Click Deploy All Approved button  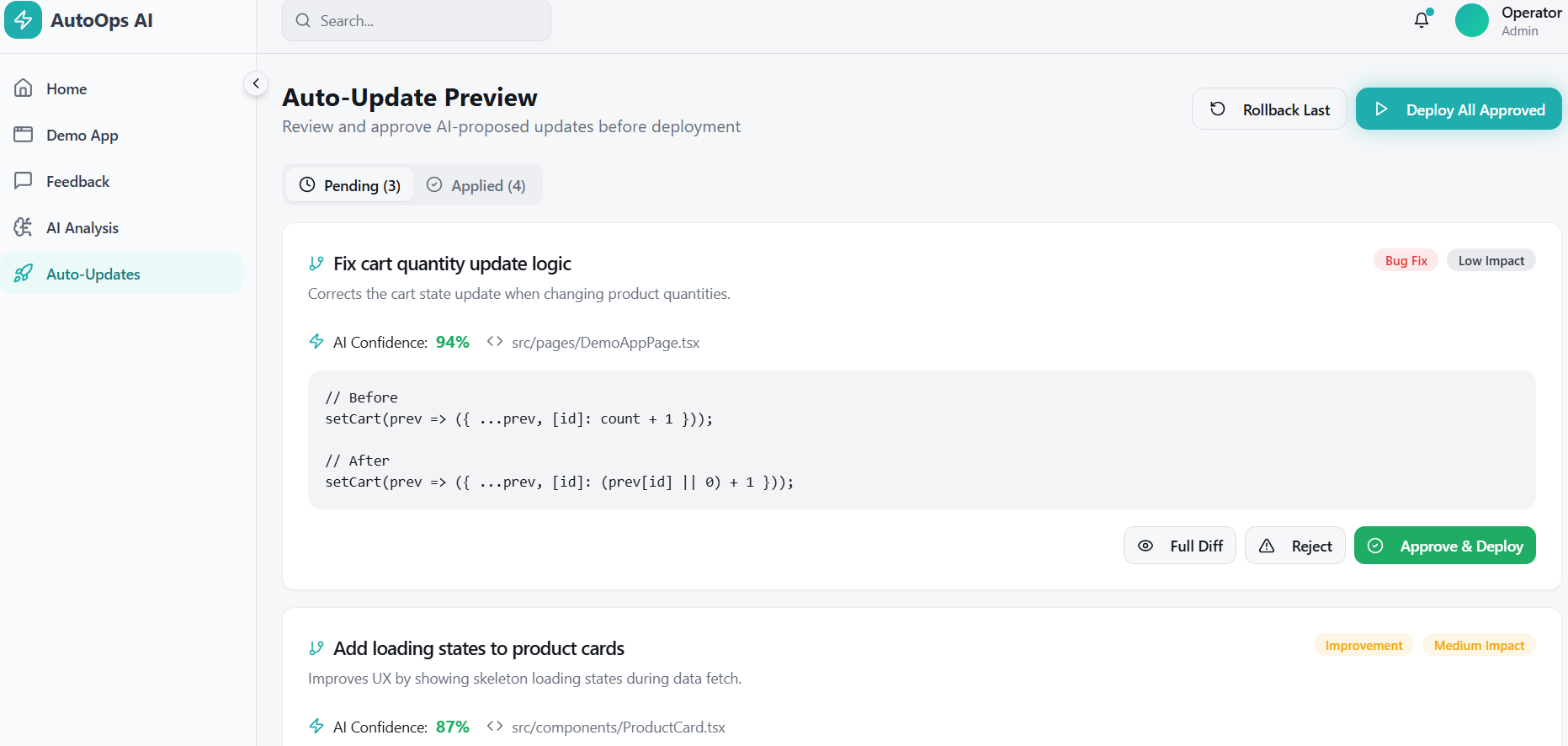point(1459,109)
